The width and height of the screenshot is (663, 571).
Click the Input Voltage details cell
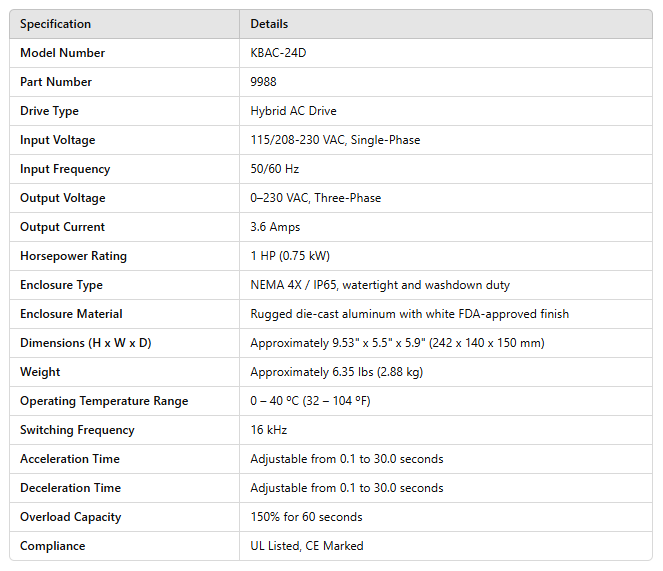pyautogui.click(x=335, y=140)
